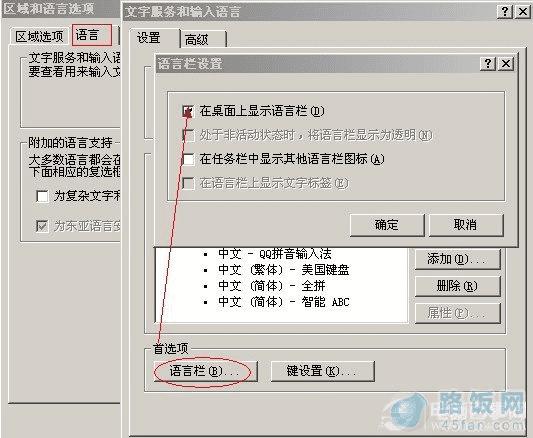The image size is (533, 438).
Task: Click help icon of 文字服务和输入语言 window
Action: (x=505, y=12)
